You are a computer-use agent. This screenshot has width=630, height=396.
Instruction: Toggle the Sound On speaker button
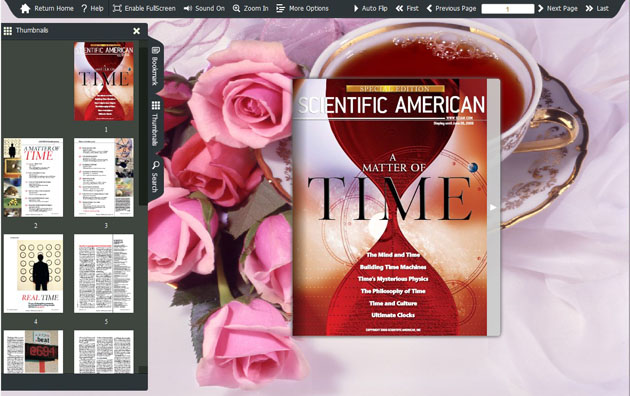click(204, 8)
